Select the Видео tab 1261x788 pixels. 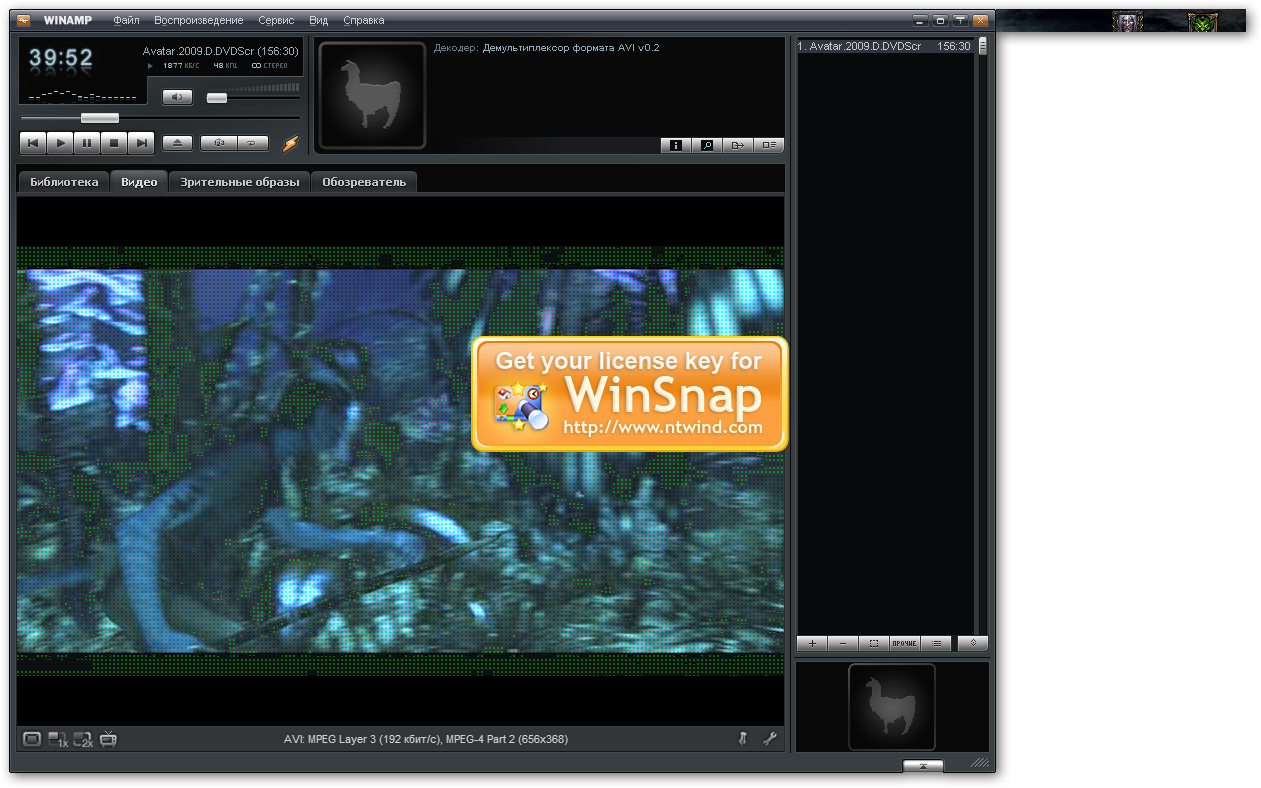point(139,182)
